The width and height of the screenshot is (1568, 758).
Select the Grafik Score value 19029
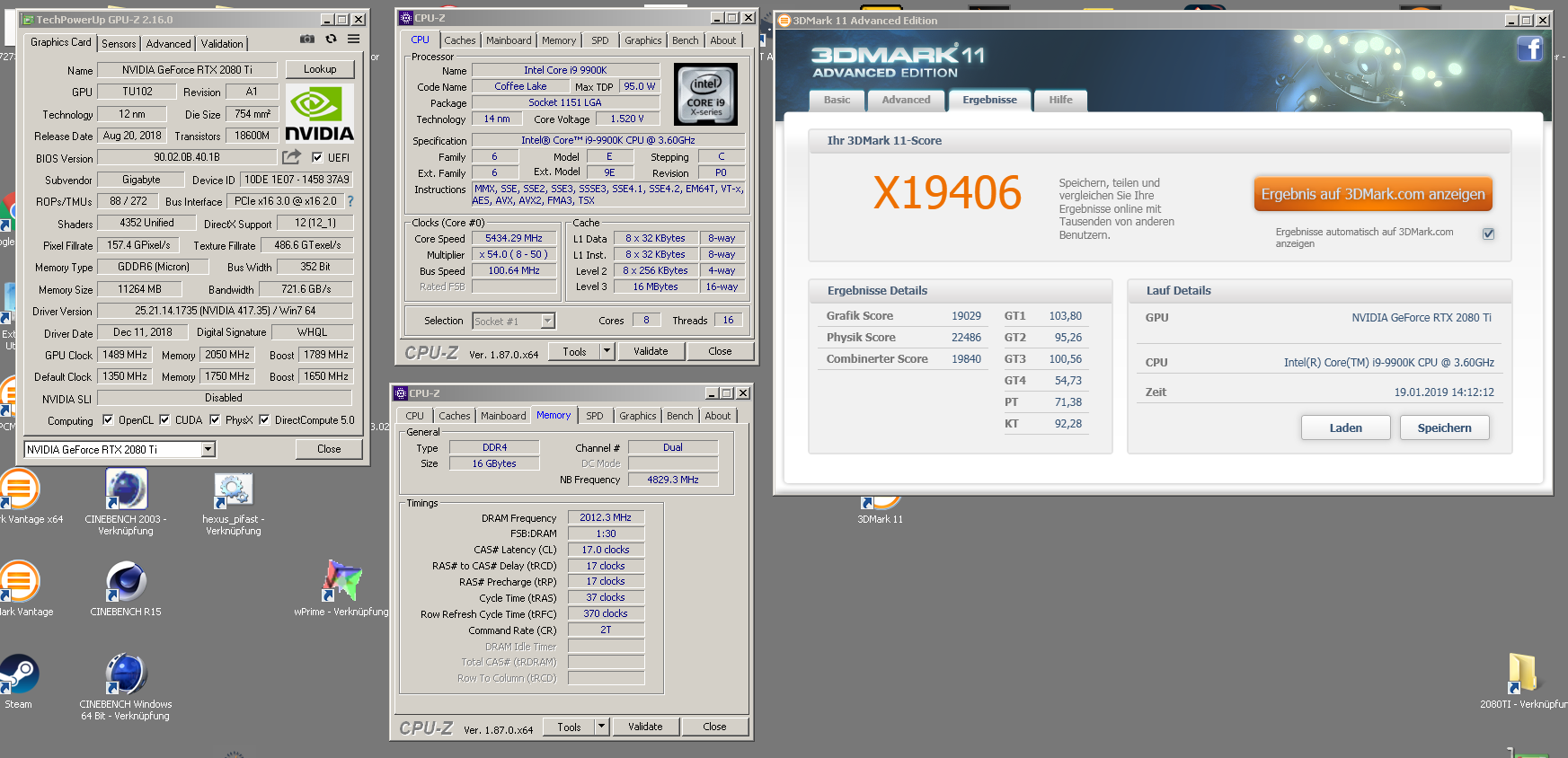pyautogui.click(x=966, y=316)
